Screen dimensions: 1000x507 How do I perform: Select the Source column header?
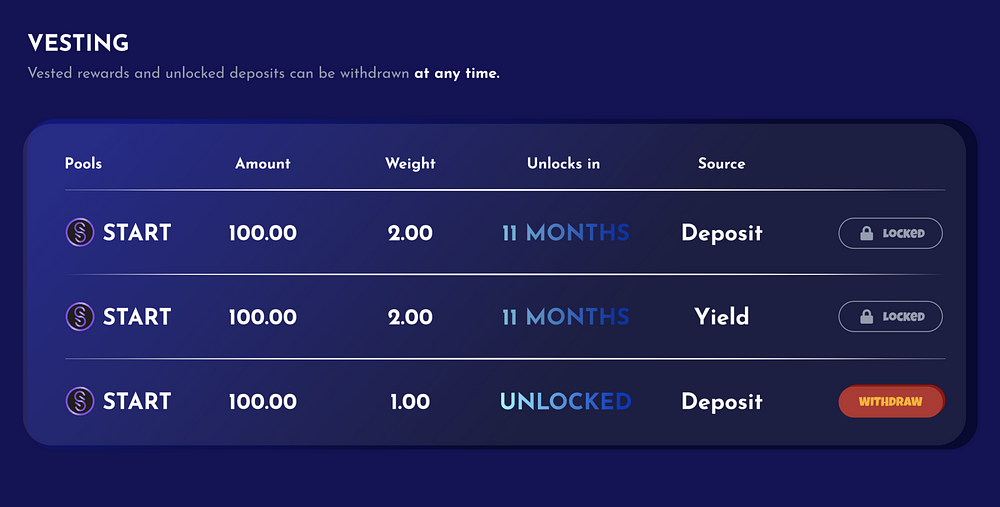[x=721, y=163]
